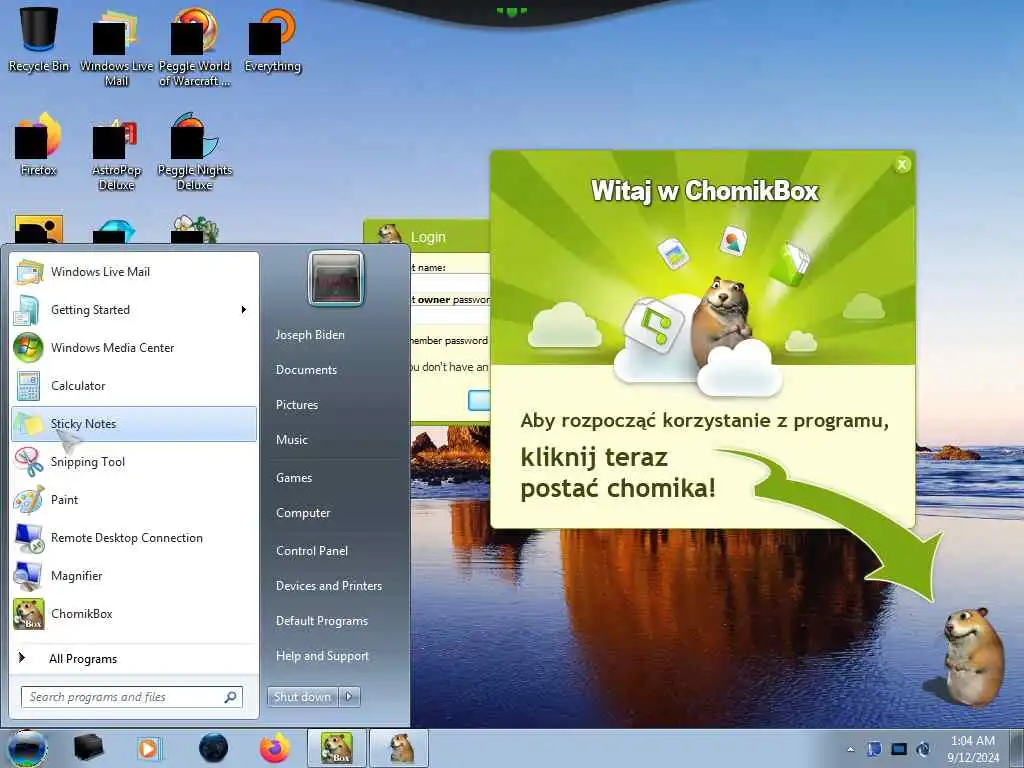The width and height of the screenshot is (1024, 768).
Task: Click the search magnifier icon in Start menu
Action: pyautogui.click(x=230, y=697)
